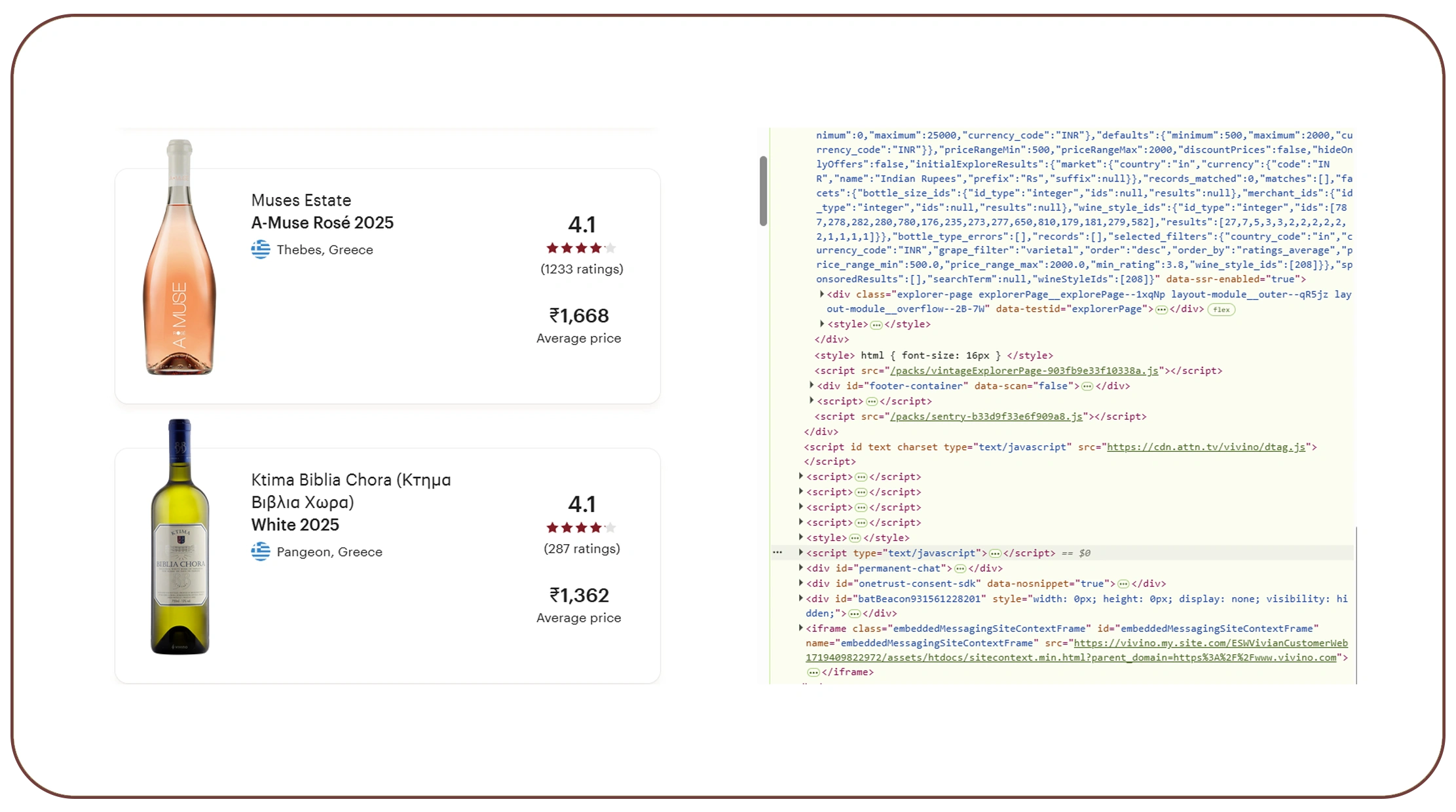Click the DevTools vertical scrollbar thumb
The height and width of the screenshot is (812, 1456).
coord(763,191)
